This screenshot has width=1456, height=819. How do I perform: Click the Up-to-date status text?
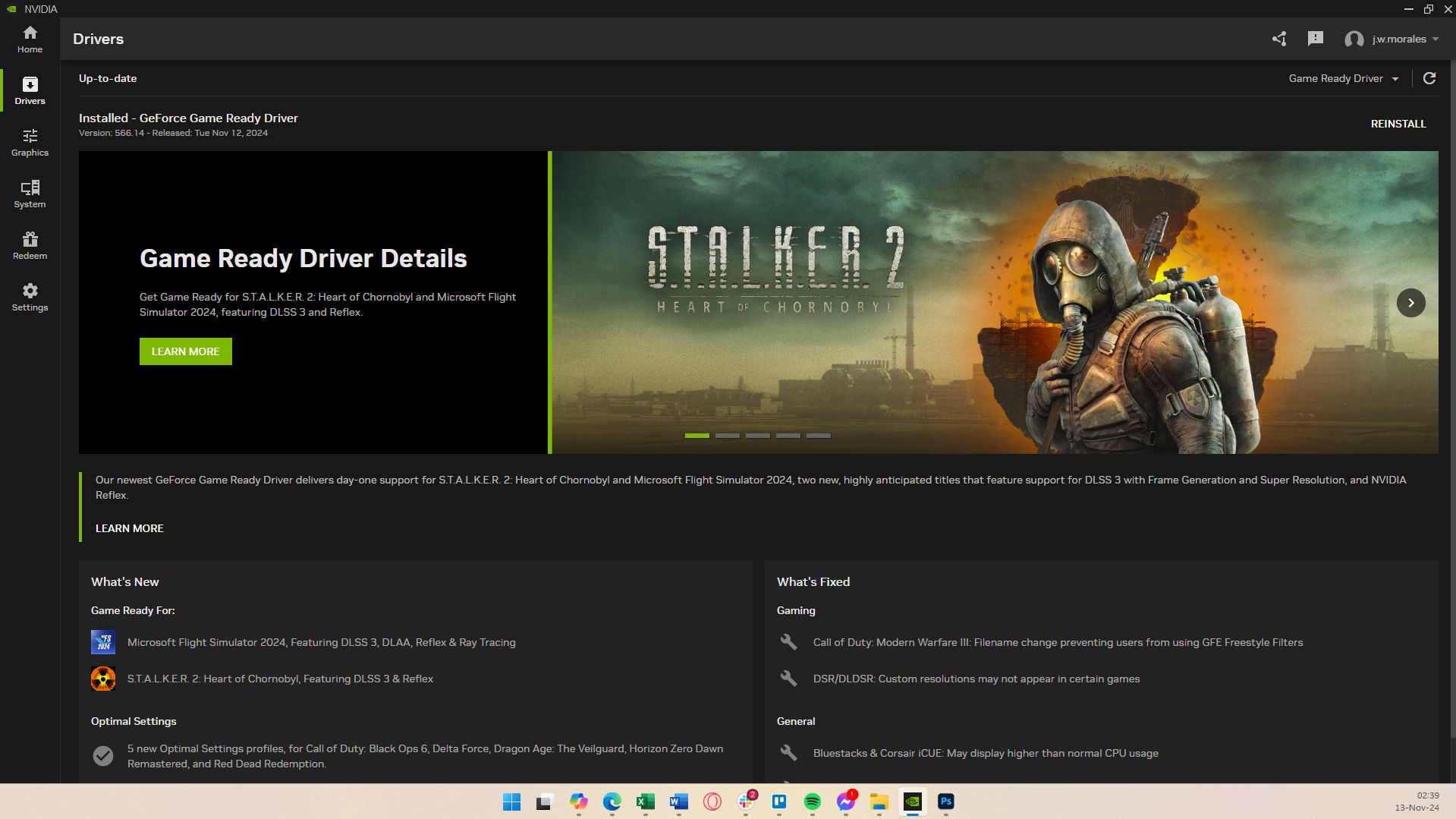108,78
